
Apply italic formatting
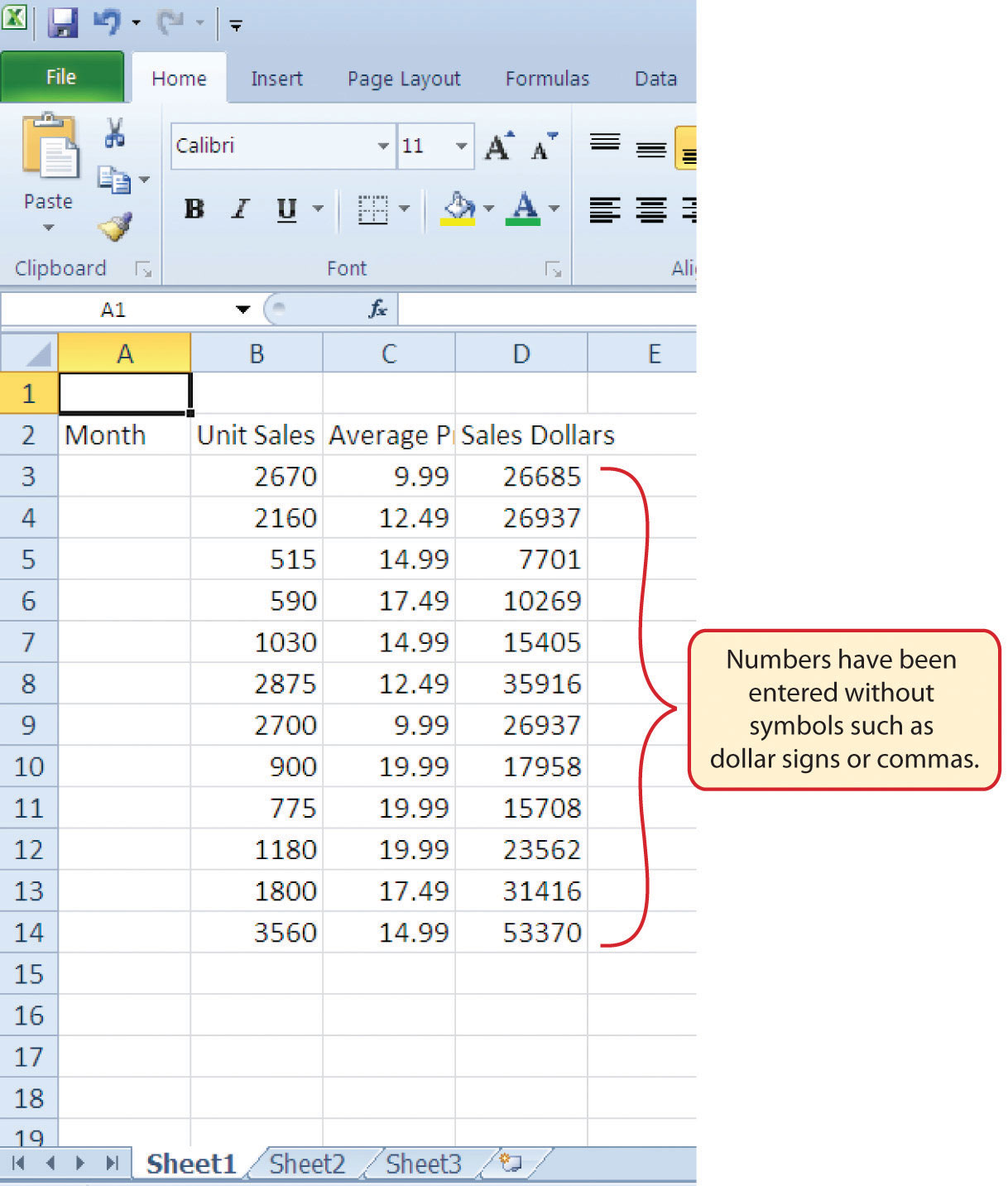239,209
